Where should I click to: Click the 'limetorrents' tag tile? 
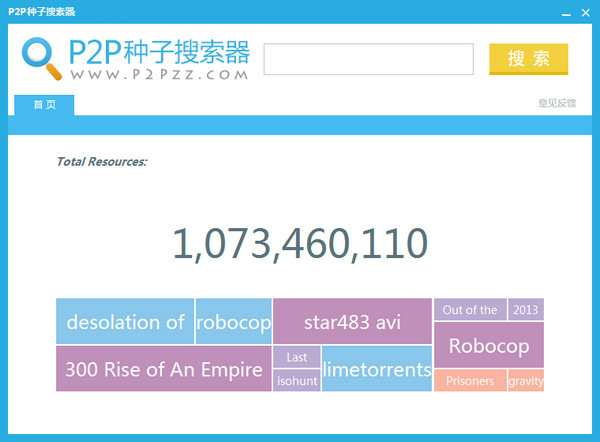click(377, 369)
